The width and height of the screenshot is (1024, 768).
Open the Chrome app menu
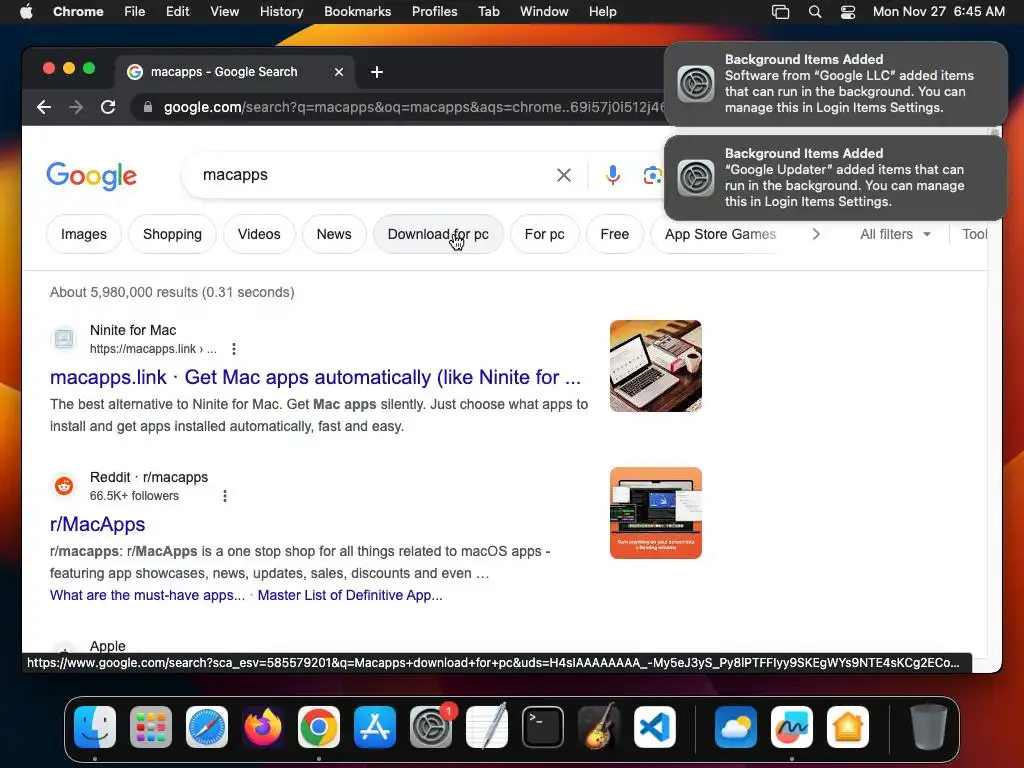78,12
